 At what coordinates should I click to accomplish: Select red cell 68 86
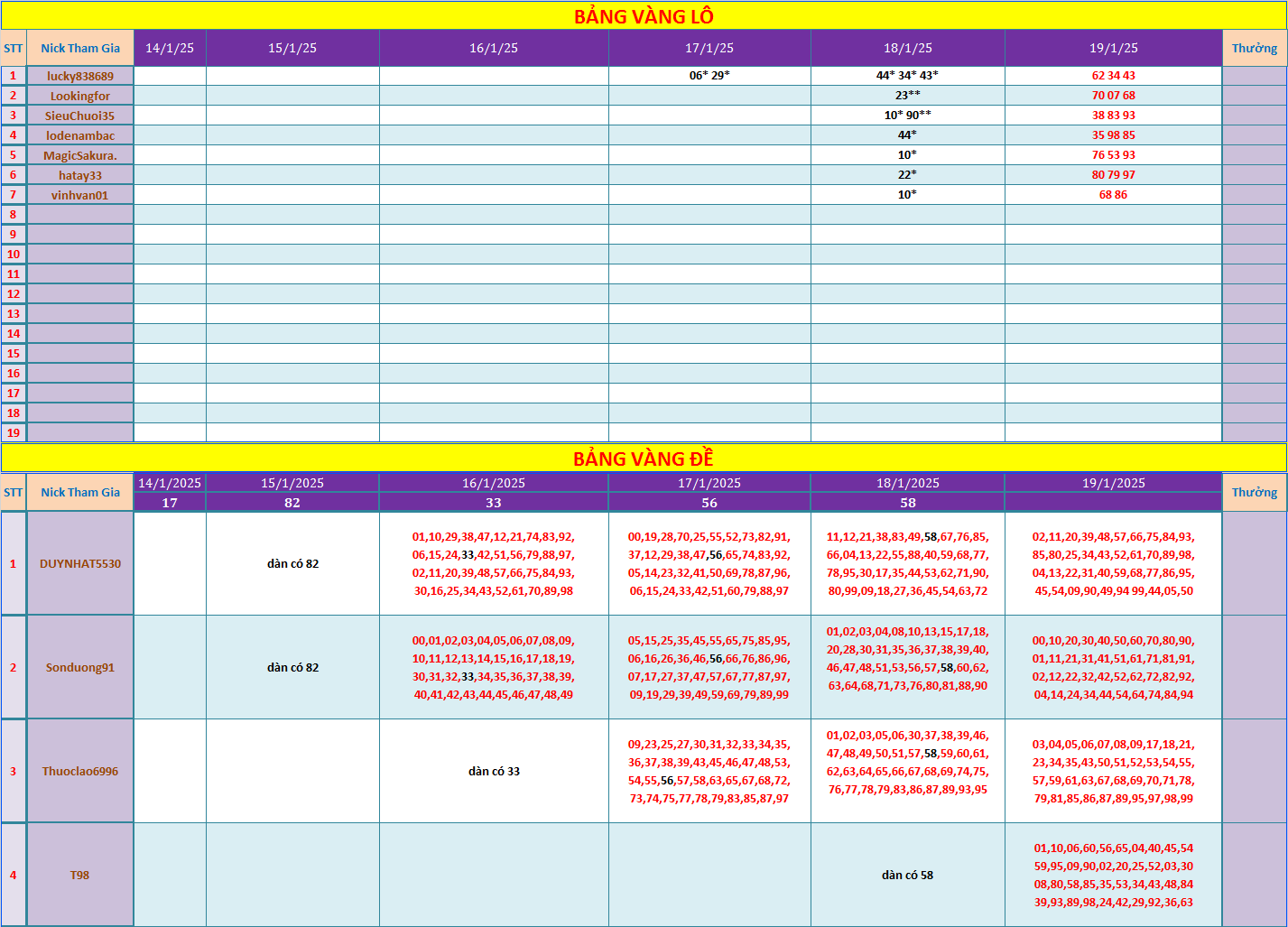pyautogui.click(x=1114, y=195)
